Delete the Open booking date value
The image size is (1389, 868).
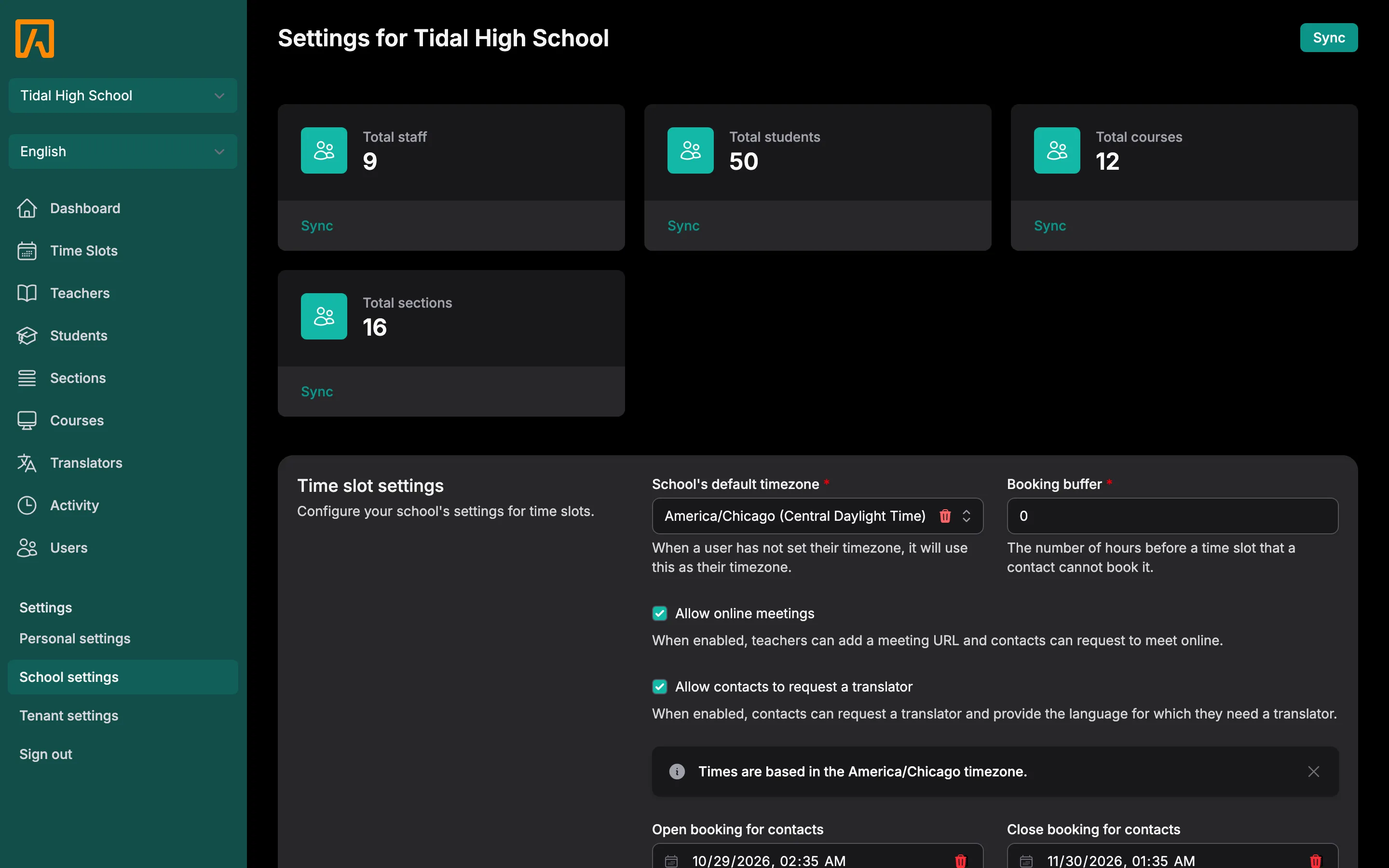tap(960, 861)
